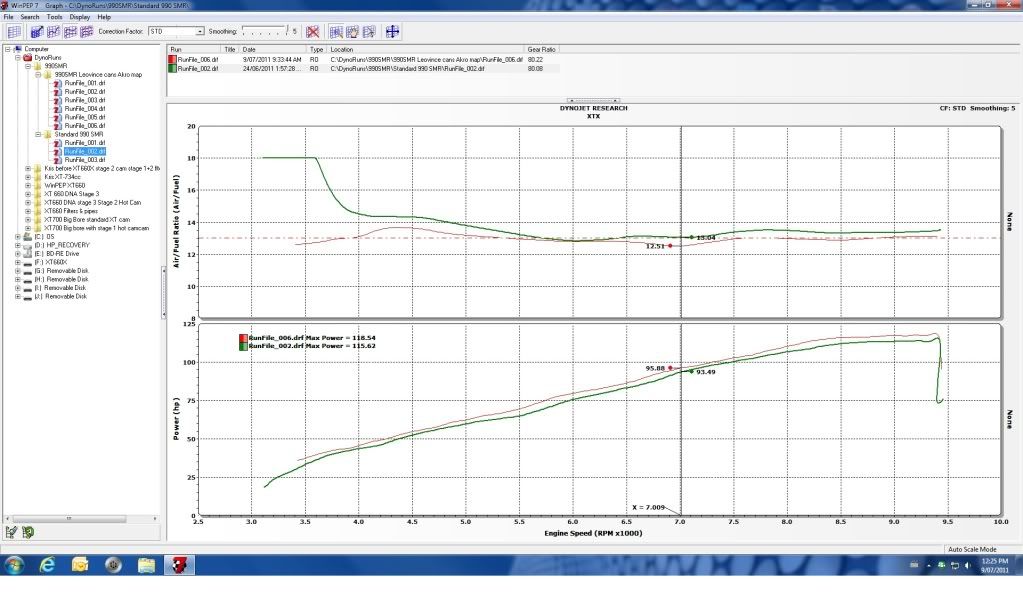Screen dimensions: 1023x614
Task: Collapse the Standard 990 SMR folder
Action: click(38, 134)
